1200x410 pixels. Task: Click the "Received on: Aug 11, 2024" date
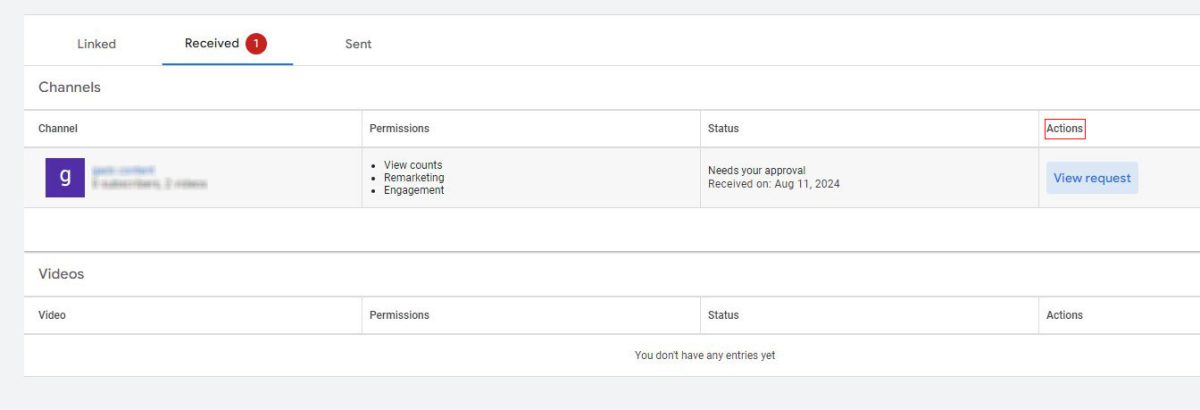pyautogui.click(x=774, y=184)
